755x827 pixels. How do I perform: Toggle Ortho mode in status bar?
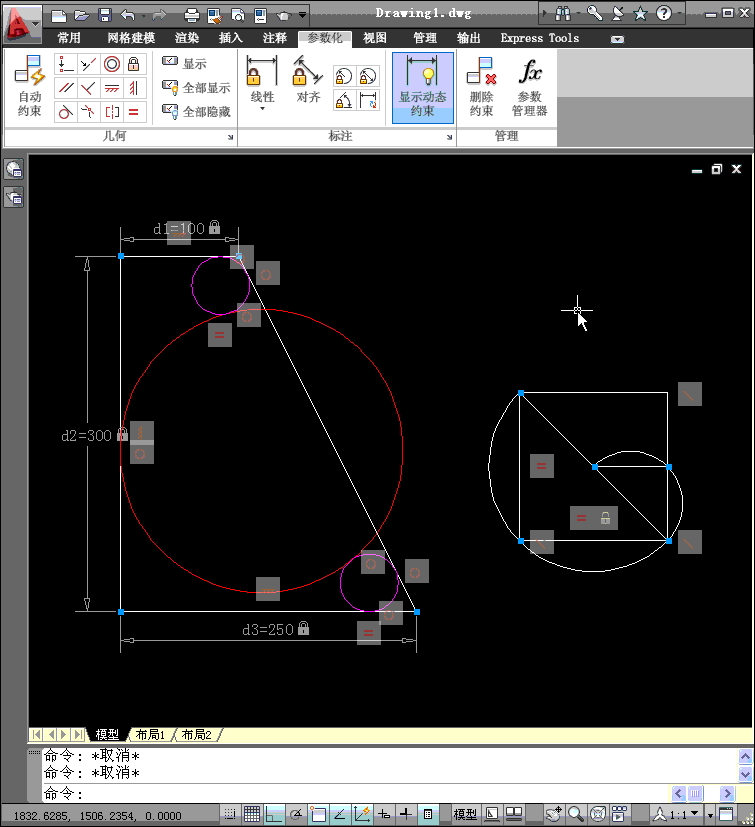pyautogui.click(x=274, y=814)
